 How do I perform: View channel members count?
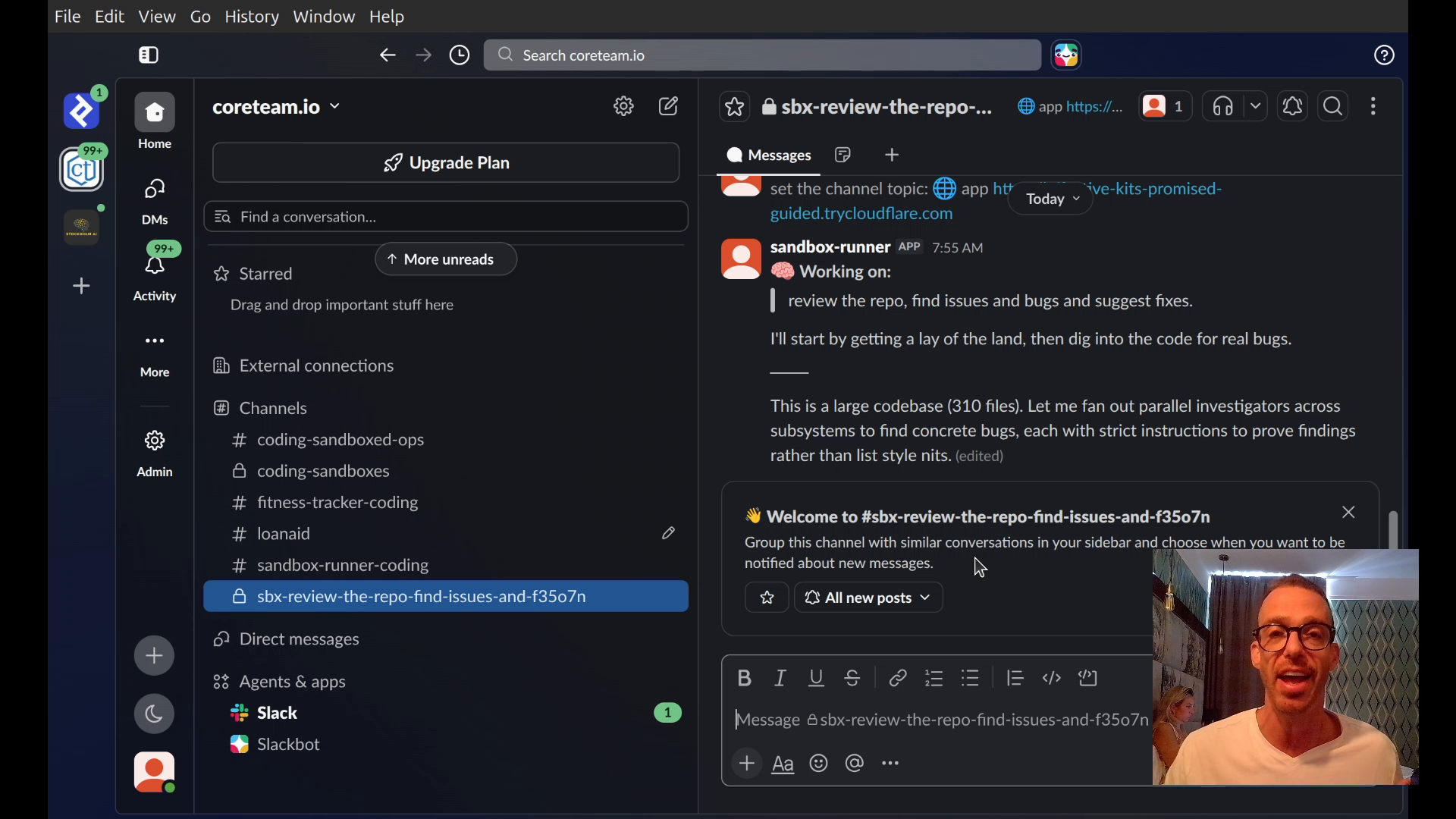pos(1166,107)
